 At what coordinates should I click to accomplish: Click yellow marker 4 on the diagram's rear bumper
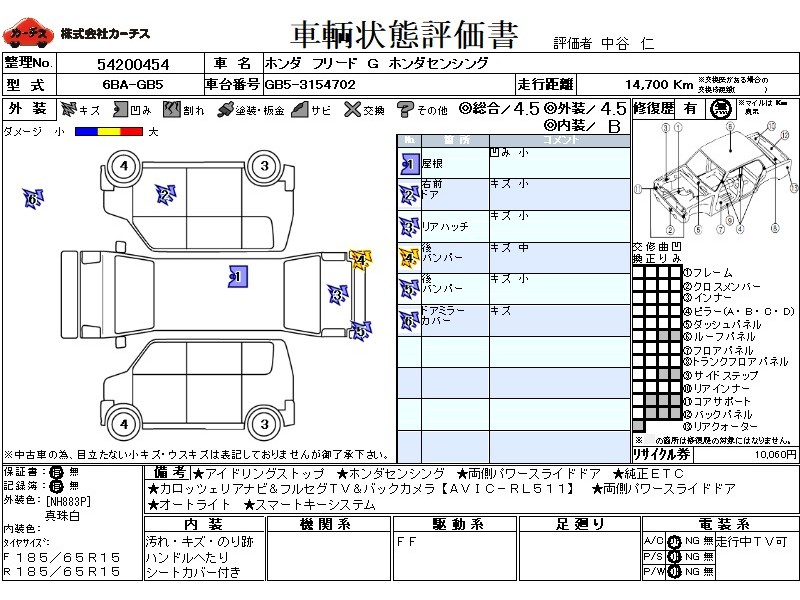(x=360, y=260)
